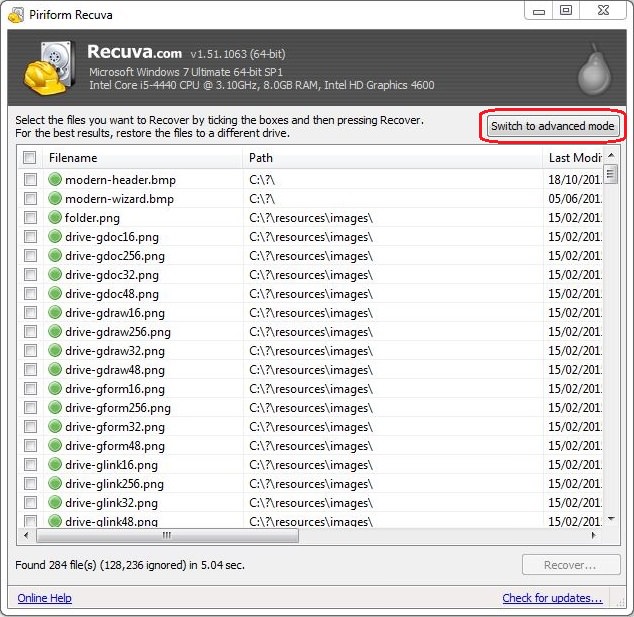This screenshot has height=617, width=634.
Task: Click green status icon of folder.png
Action: (x=55, y=217)
